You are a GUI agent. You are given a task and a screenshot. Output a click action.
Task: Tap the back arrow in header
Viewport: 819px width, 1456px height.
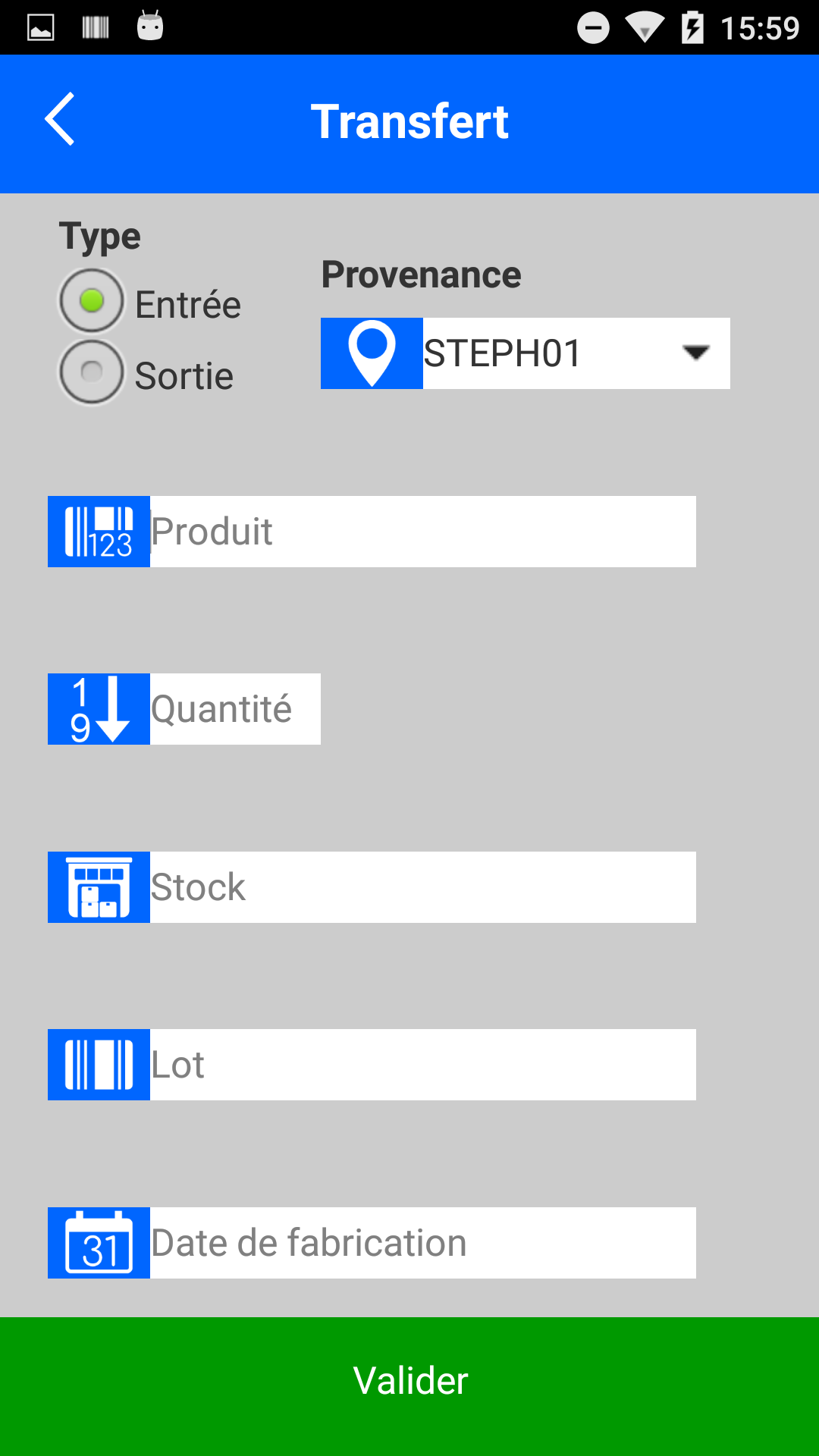[60, 119]
